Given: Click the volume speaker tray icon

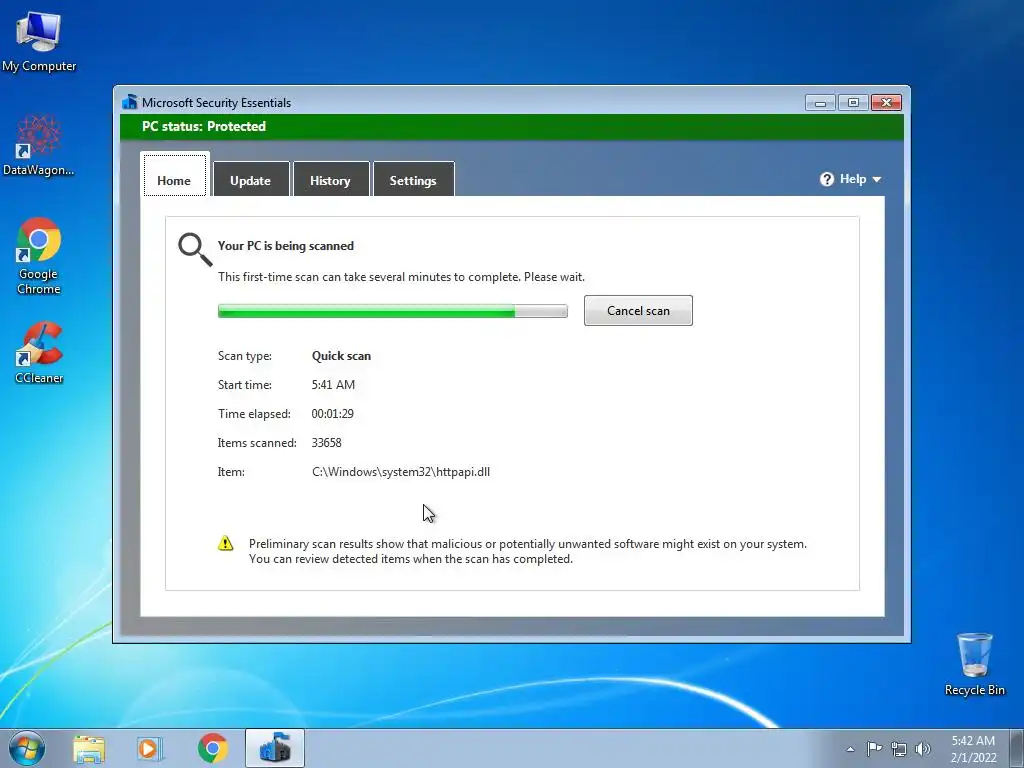Looking at the screenshot, I should point(923,749).
